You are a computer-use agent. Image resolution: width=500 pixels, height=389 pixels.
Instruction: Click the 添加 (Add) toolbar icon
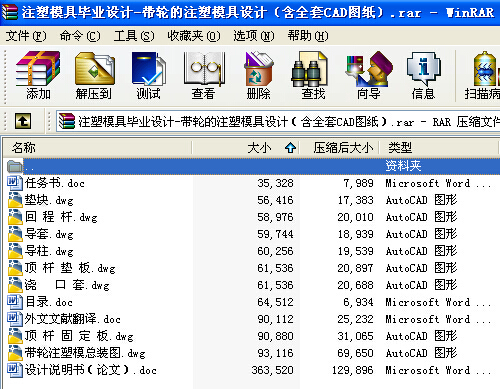click(x=38, y=69)
